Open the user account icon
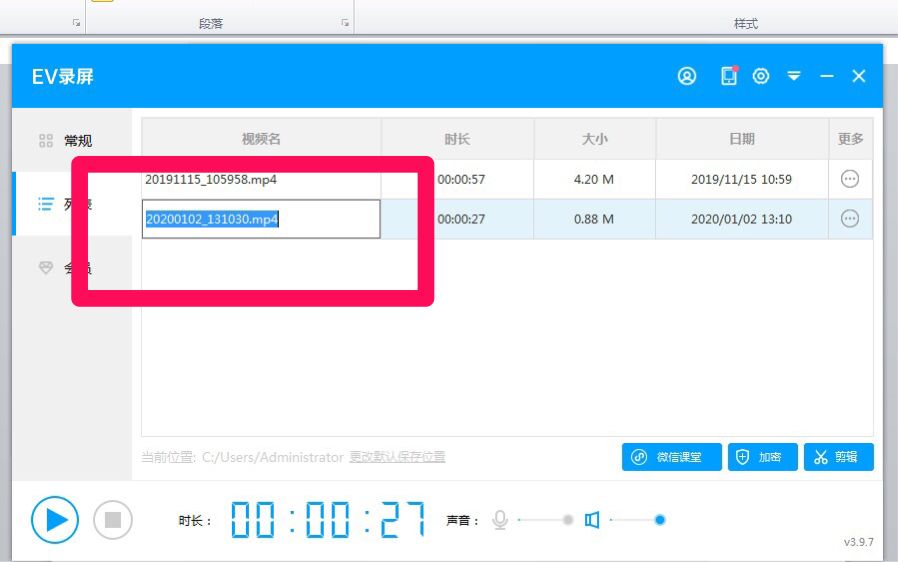 [x=687, y=76]
